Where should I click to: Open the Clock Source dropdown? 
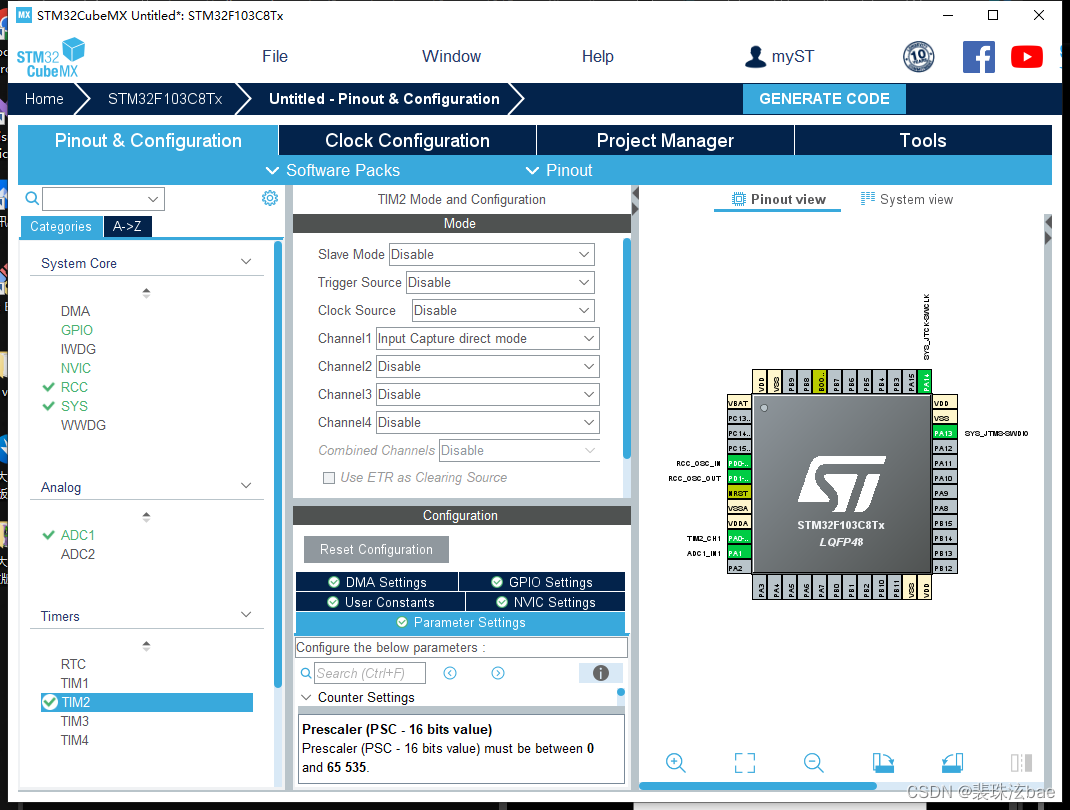coord(503,310)
